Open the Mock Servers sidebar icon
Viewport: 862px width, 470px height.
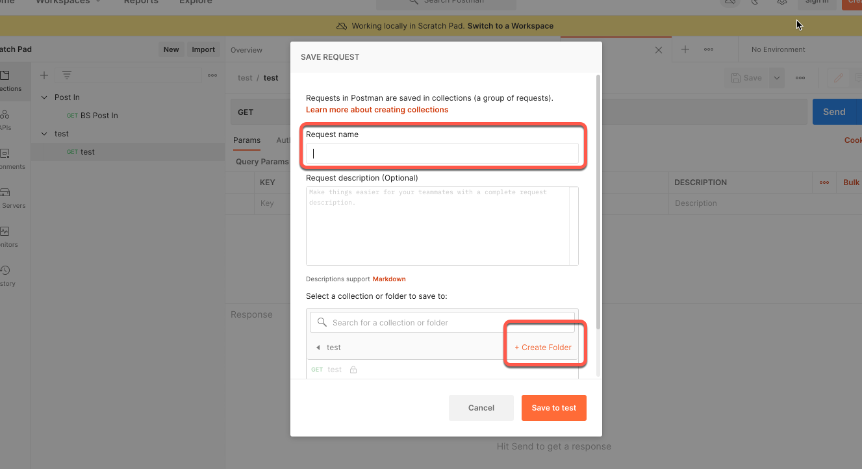click(x=5, y=193)
